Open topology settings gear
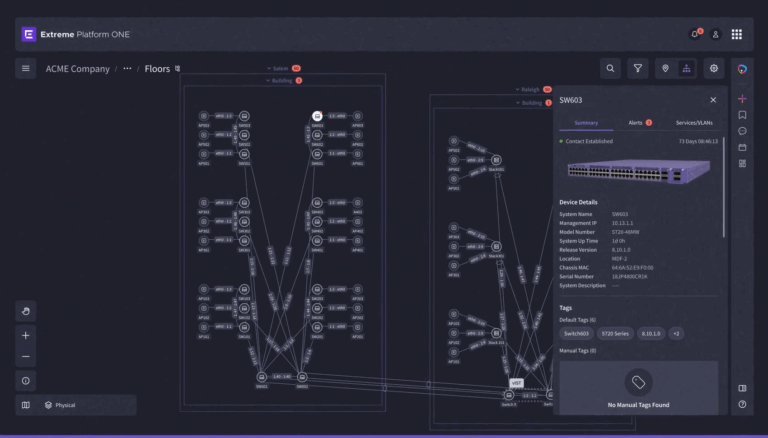This screenshot has width=768, height=438. [714, 69]
